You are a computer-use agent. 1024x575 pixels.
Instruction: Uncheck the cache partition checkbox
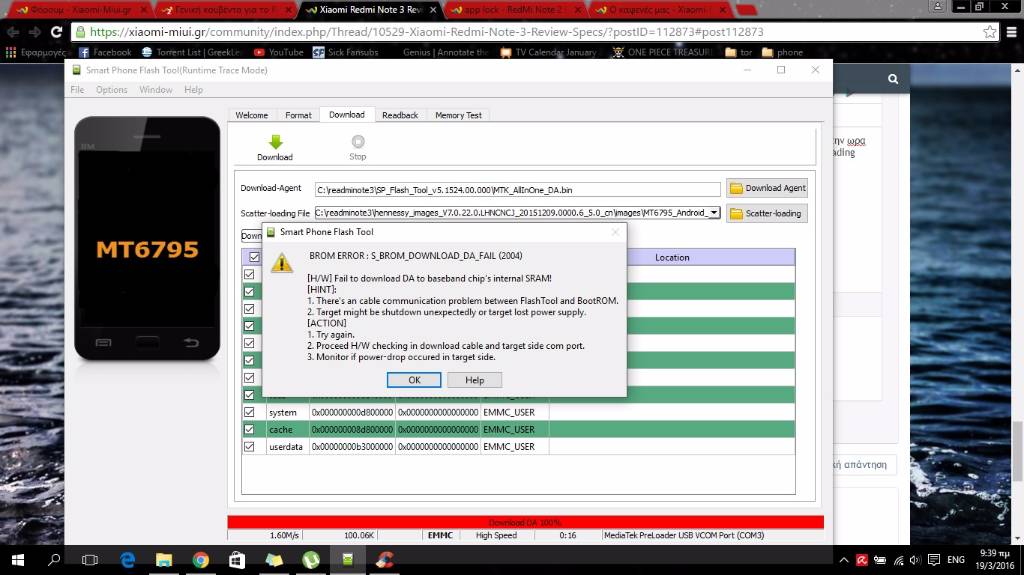click(x=249, y=429)
